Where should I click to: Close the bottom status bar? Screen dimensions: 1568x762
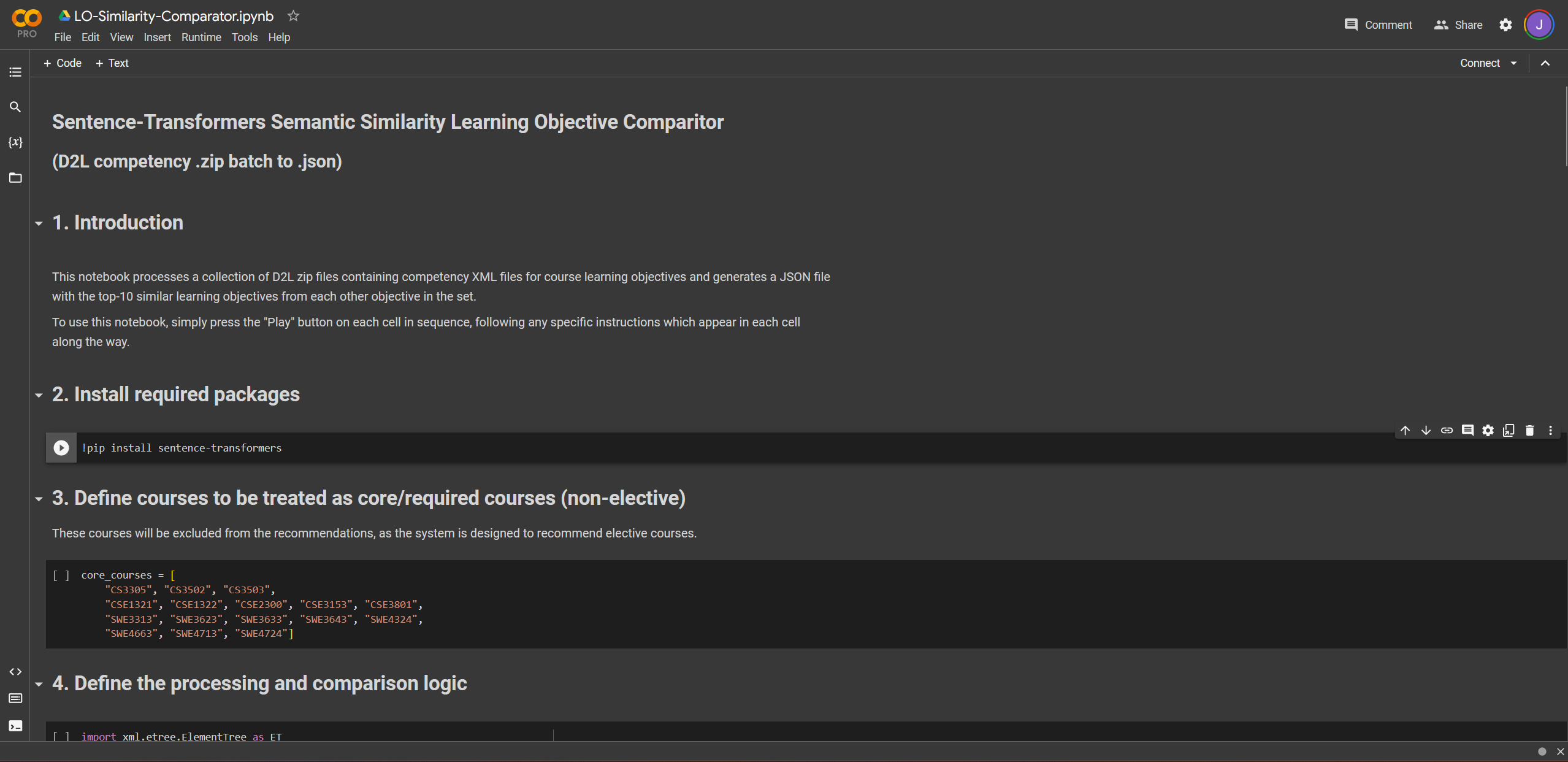tap(1560, 752)
